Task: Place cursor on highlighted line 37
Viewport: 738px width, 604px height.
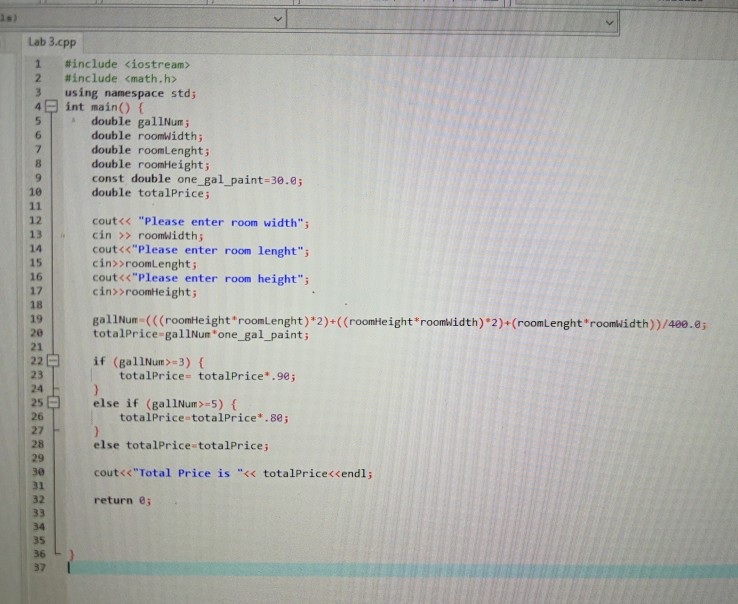Action: click(x=402, y=569)
